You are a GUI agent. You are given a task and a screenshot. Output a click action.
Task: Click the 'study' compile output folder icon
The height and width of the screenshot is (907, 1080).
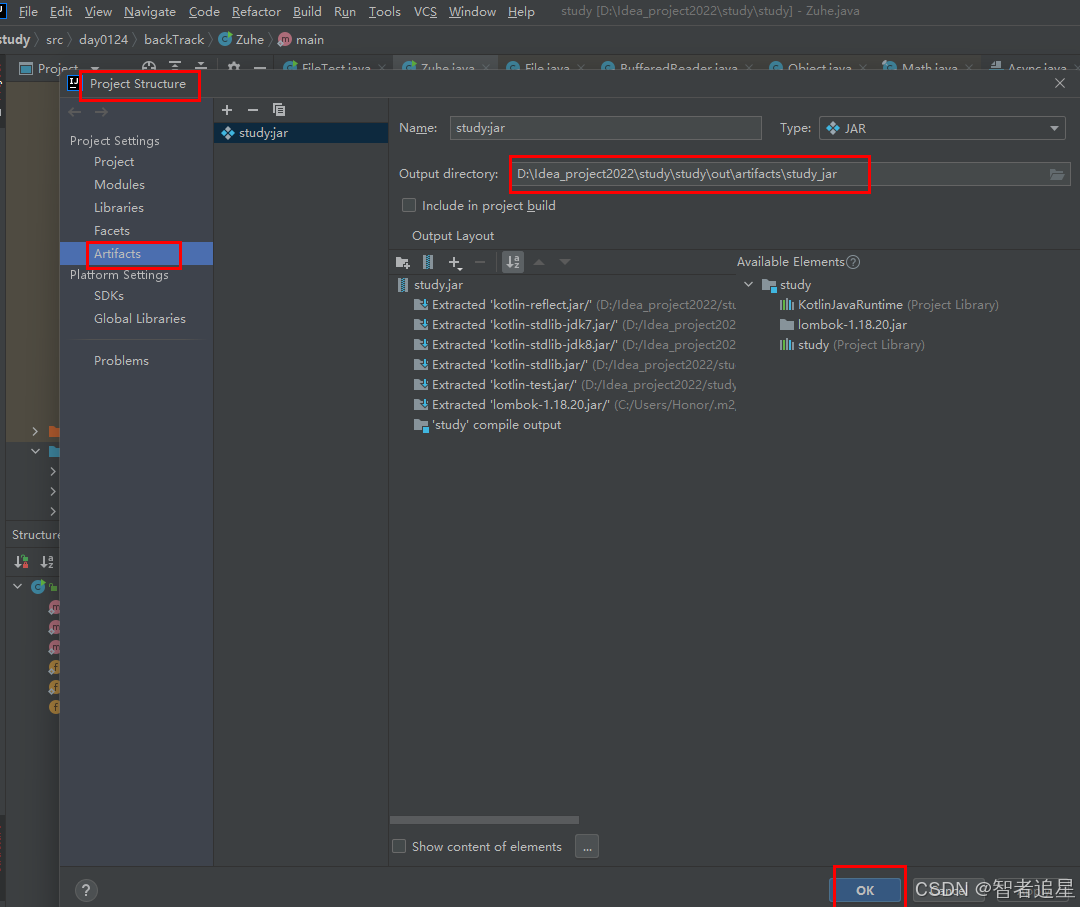(x=421, y=426)
